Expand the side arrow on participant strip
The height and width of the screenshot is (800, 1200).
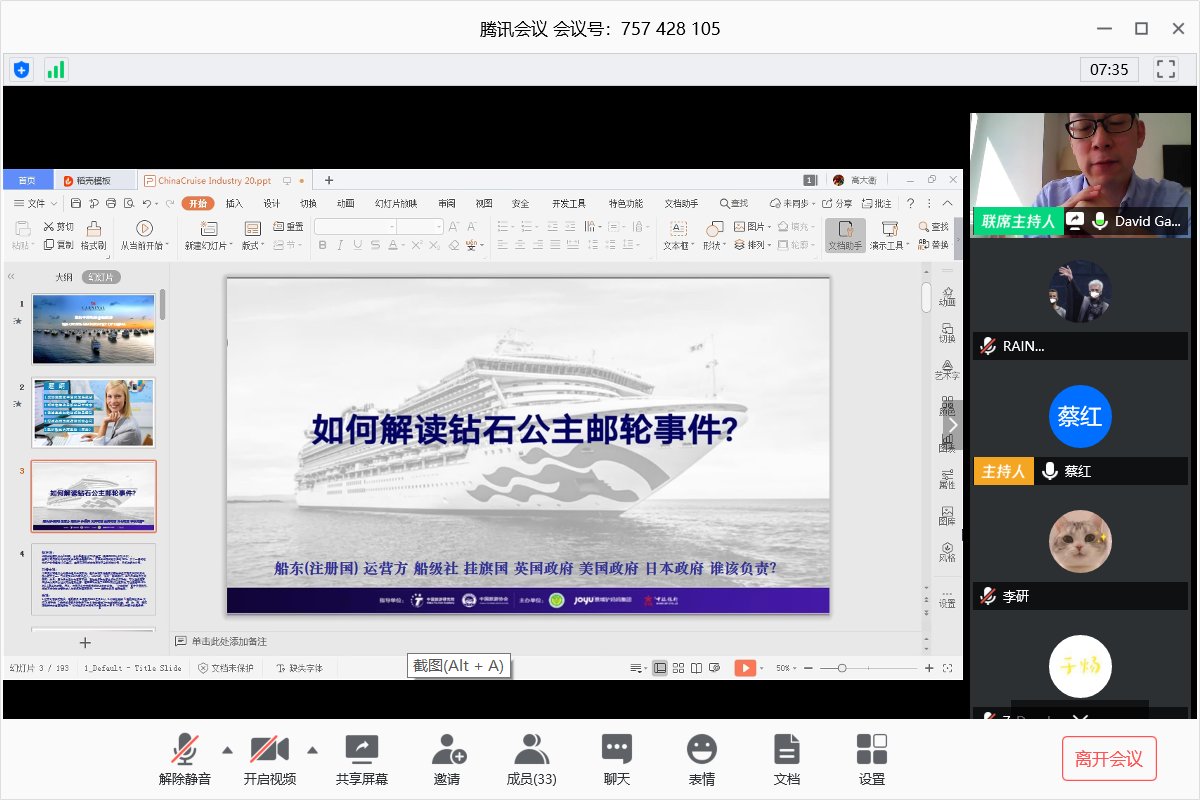point(953,425)
